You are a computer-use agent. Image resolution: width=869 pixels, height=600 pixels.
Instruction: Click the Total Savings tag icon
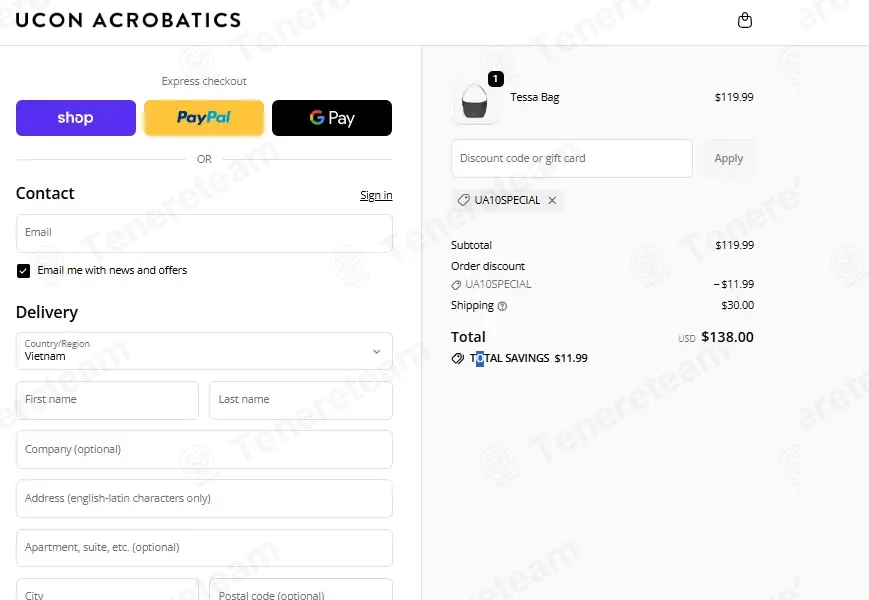tap(458, 358)
